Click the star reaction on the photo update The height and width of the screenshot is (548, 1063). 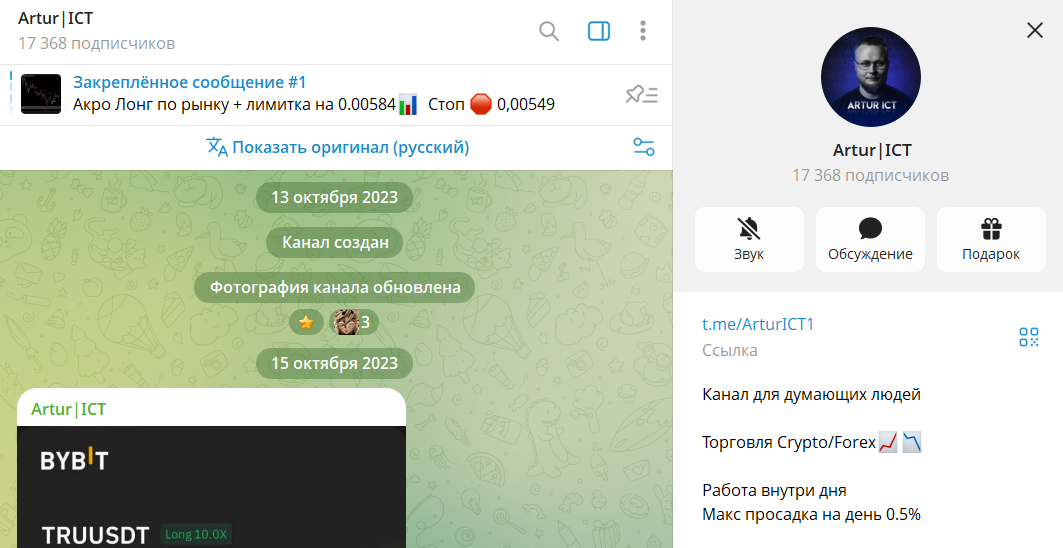pyautogui.click(x=306, y=322)
